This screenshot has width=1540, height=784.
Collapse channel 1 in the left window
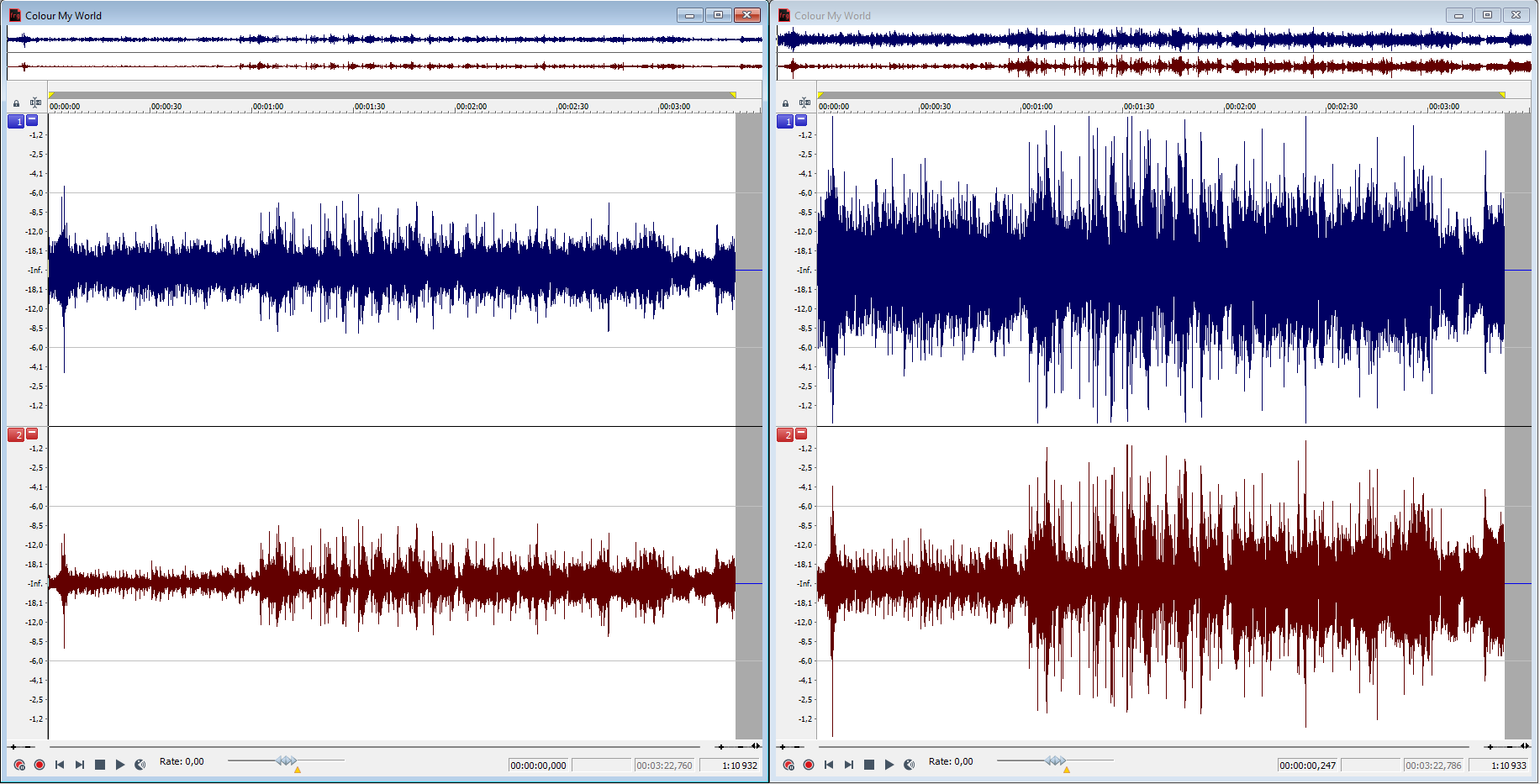click(x=32, y=120)
